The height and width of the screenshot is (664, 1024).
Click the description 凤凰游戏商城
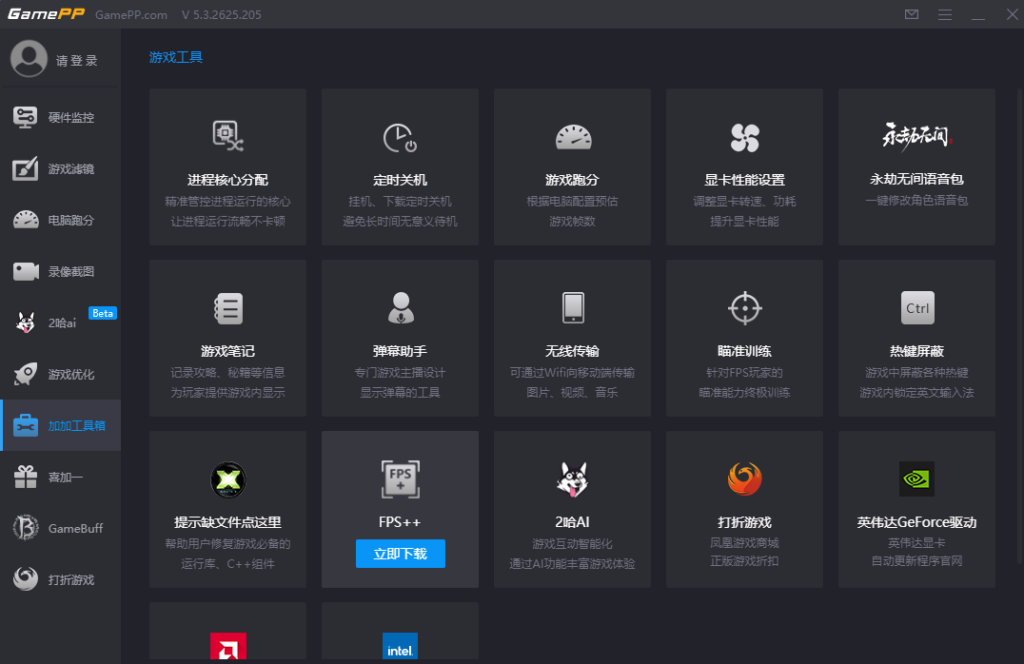744,543
